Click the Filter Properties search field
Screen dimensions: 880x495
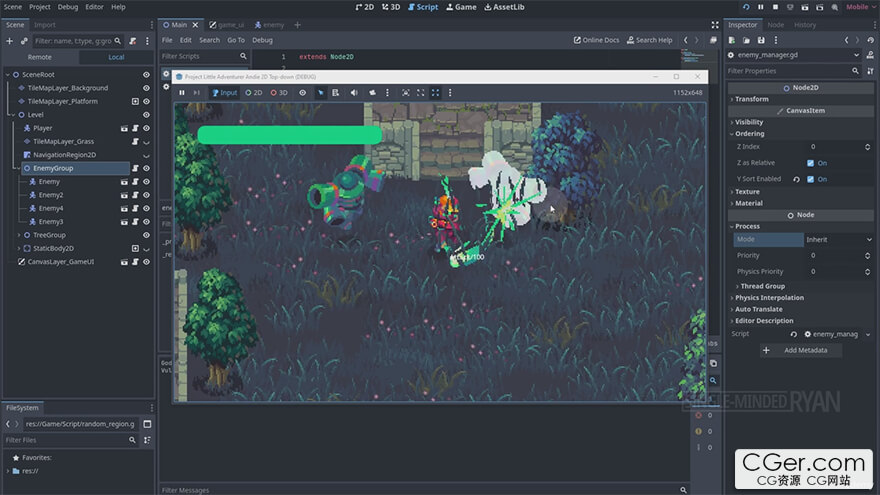(785, 71)
